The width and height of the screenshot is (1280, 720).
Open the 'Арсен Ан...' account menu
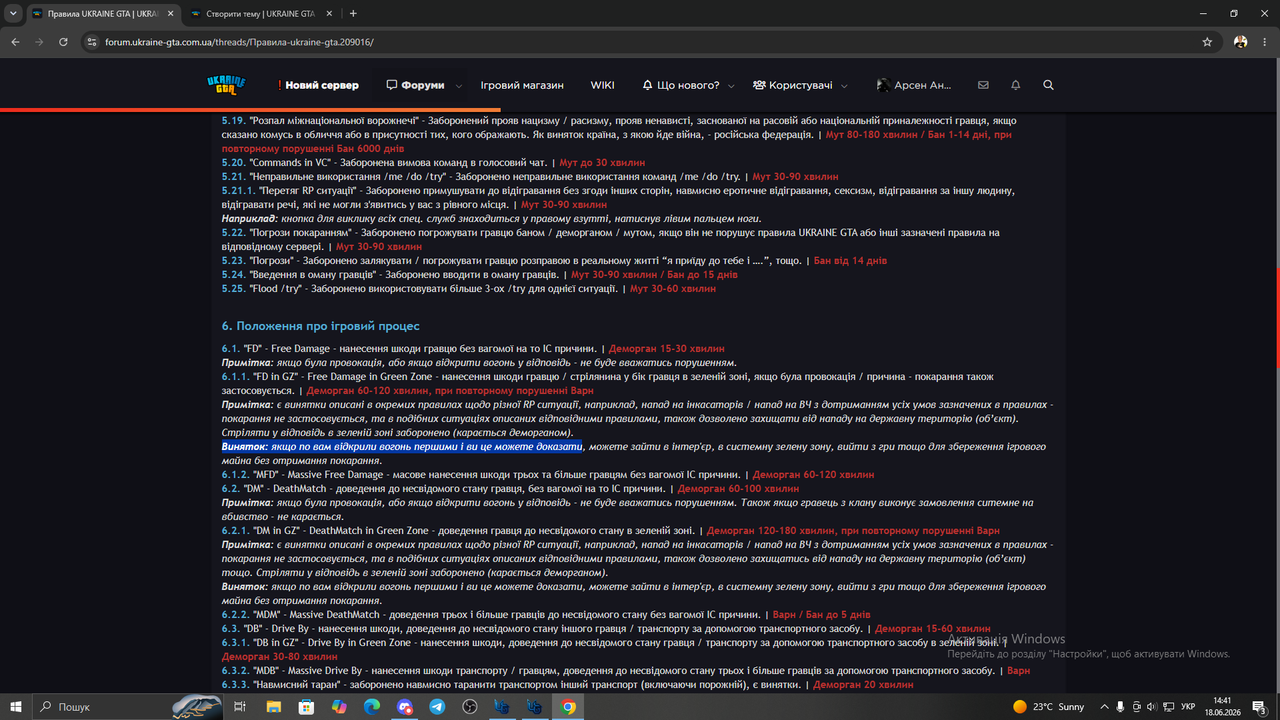pos(914,85)
